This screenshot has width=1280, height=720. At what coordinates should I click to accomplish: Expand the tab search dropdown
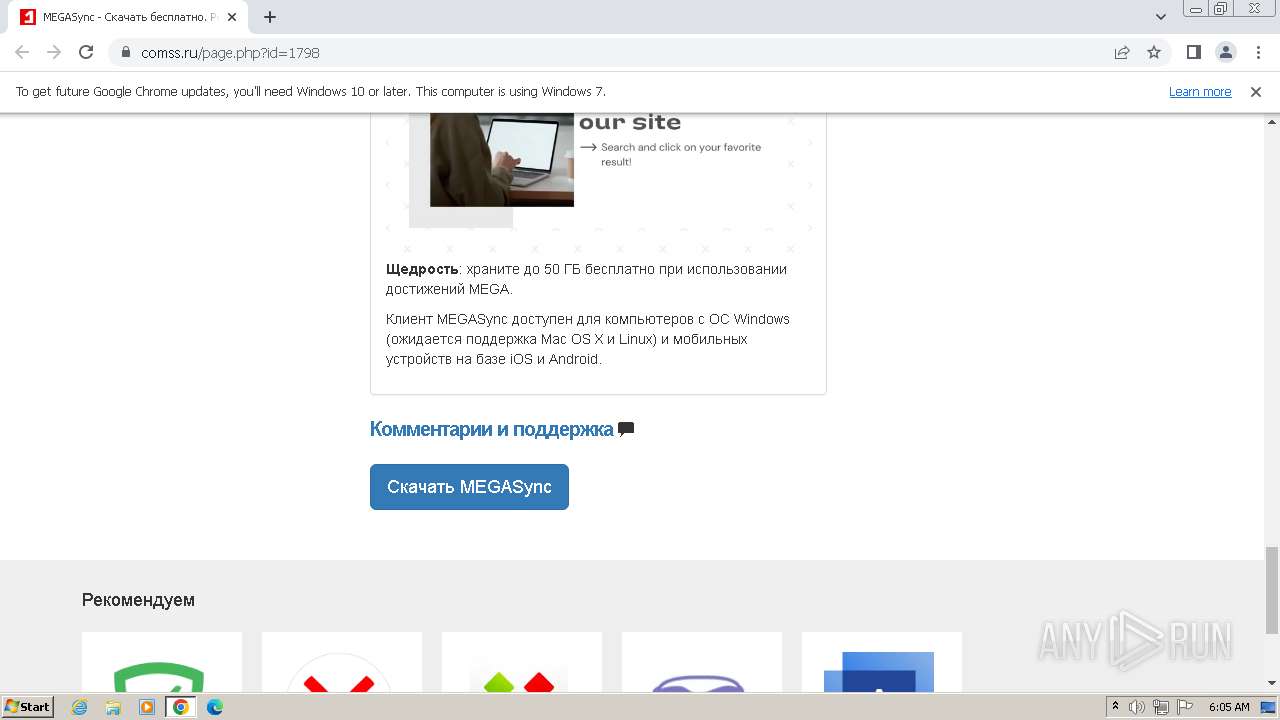coord(1160,17)
